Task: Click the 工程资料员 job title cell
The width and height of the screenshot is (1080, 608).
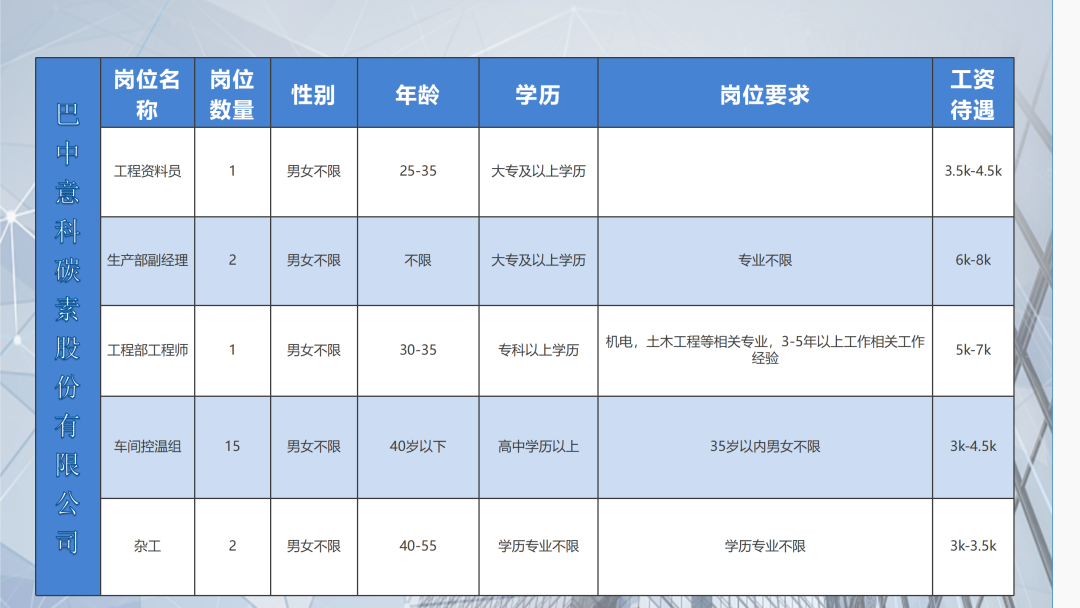Action: (x=147, y=171)
